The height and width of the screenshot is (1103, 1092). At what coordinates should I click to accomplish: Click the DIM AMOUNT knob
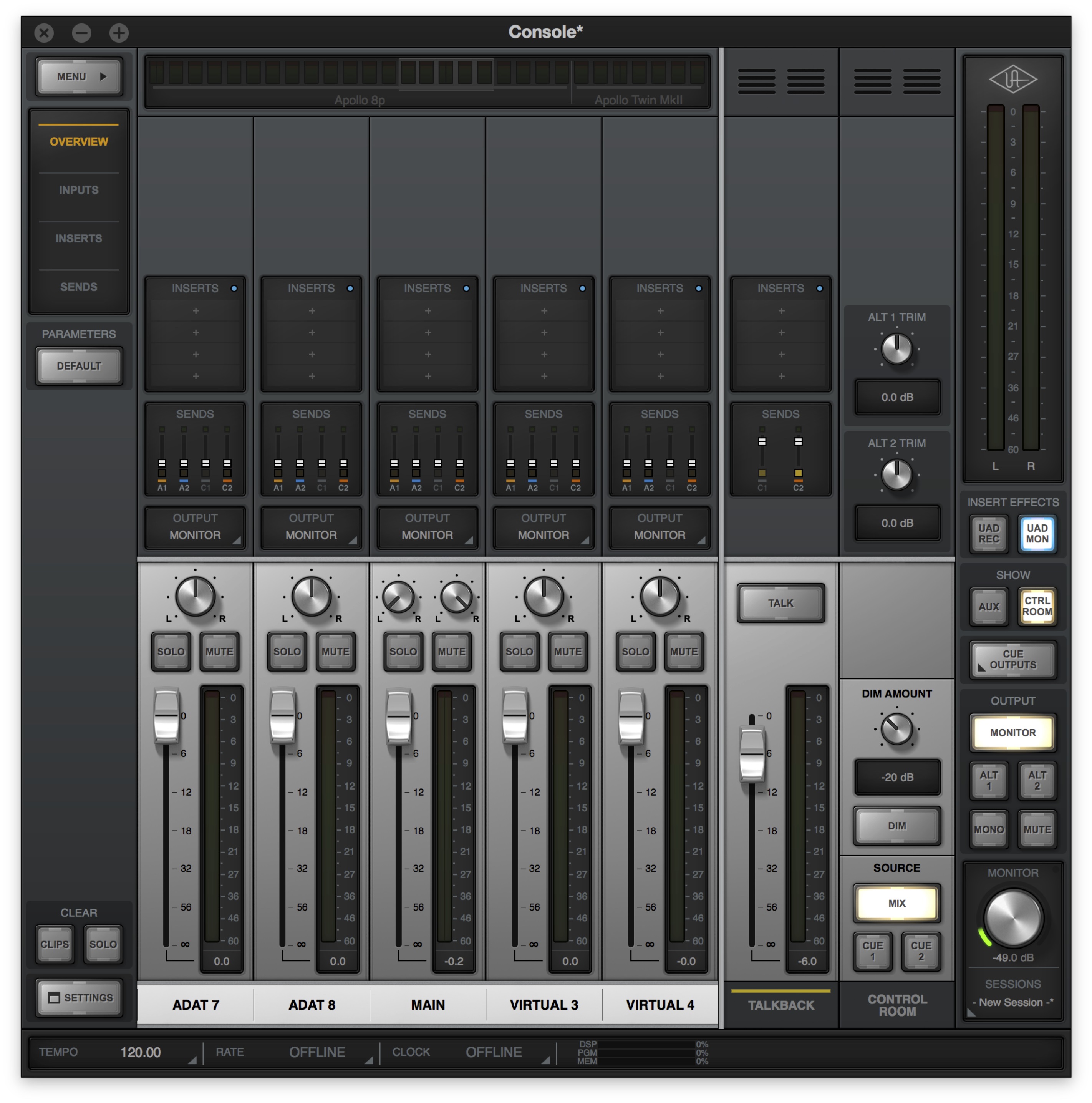(896, 729)
